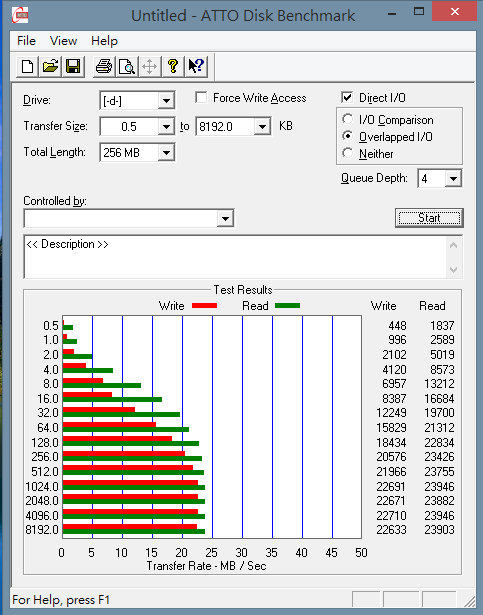Image resolution: width=483 pixels, height=615 pixels.
Task: Save results with the floppy disk icon
Action: coord(73,66)
